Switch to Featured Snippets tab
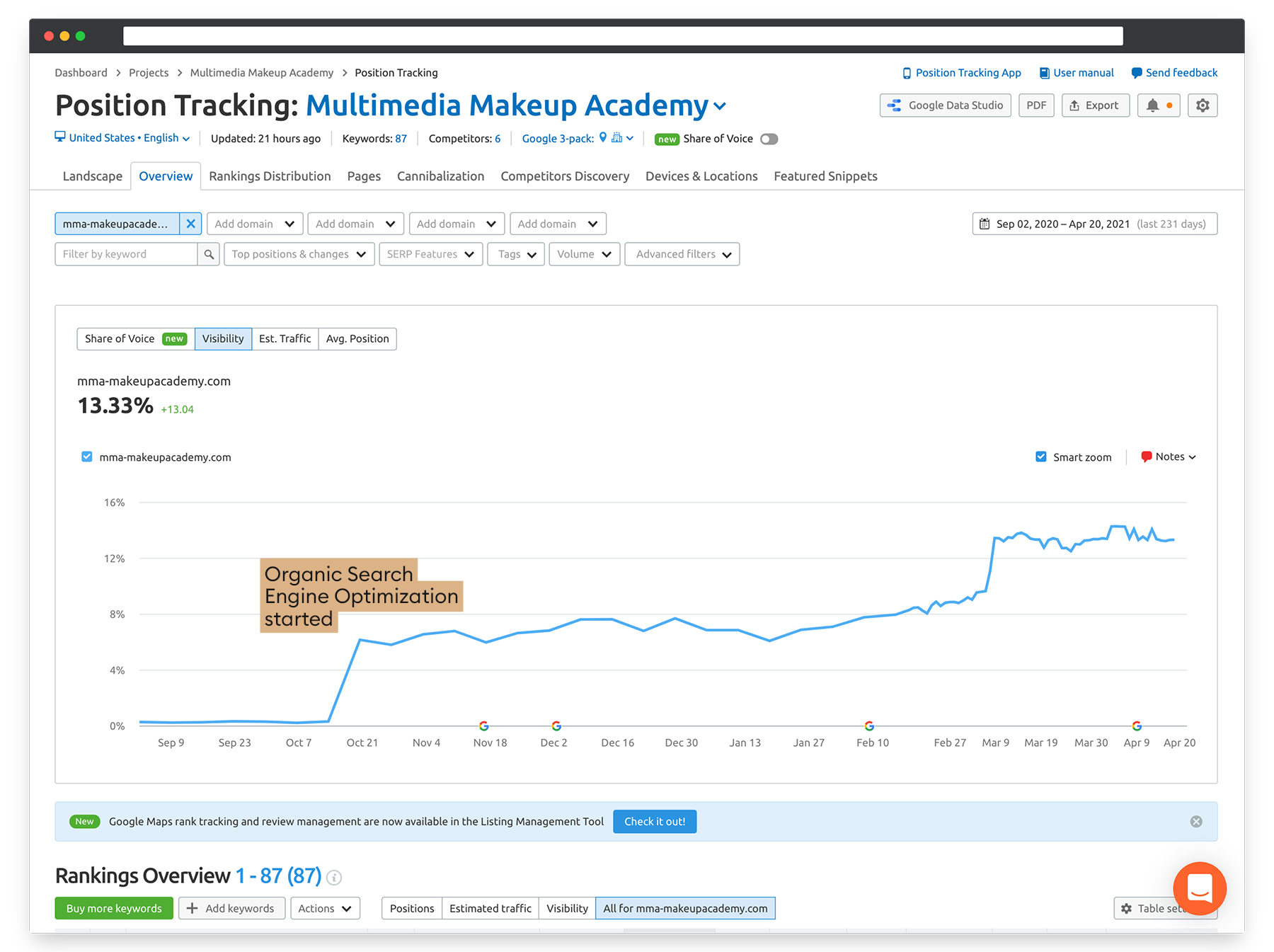 point(825,176)
